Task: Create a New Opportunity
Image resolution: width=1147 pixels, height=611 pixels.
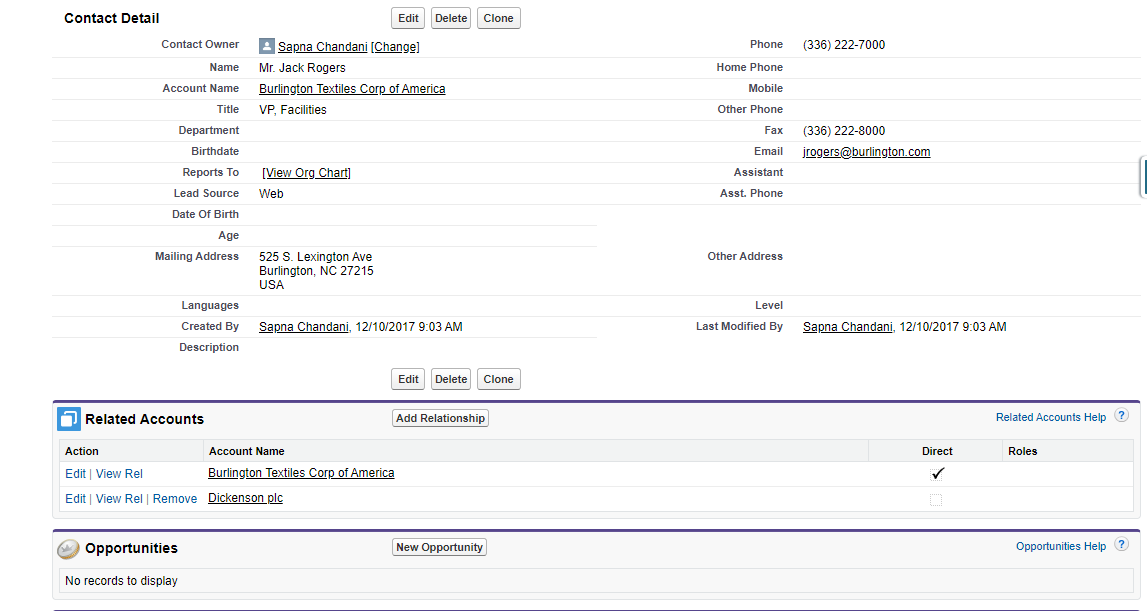Action: point(439,546)
